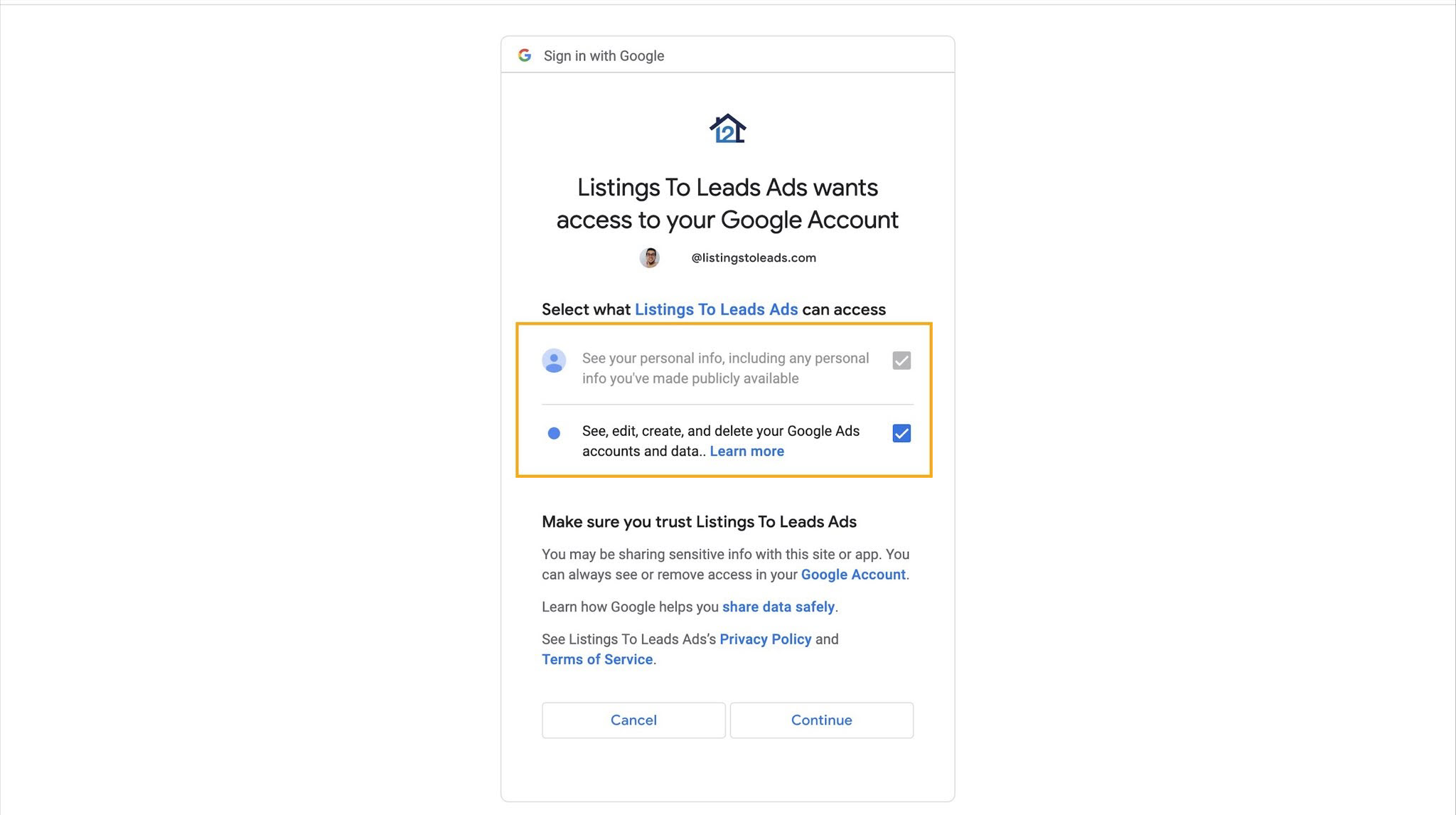Click the personal info profile icon
Screen dimensions: 1456x815
click(x=554, y=361)
